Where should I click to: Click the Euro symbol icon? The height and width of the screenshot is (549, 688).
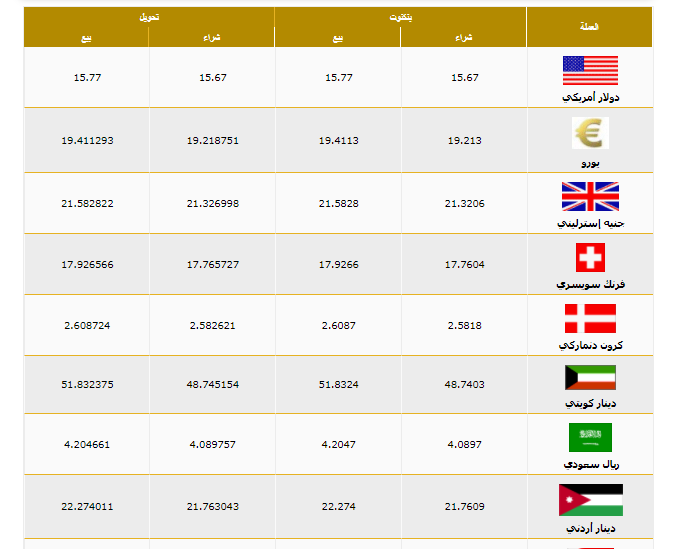click(590, 133)
